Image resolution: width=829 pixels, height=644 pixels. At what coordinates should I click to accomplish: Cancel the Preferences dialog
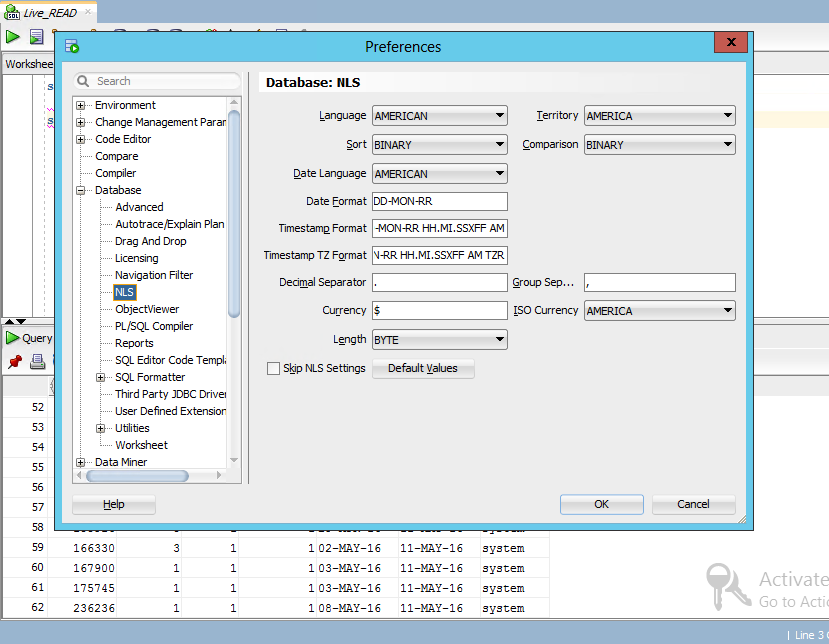(x=693, y=504)
